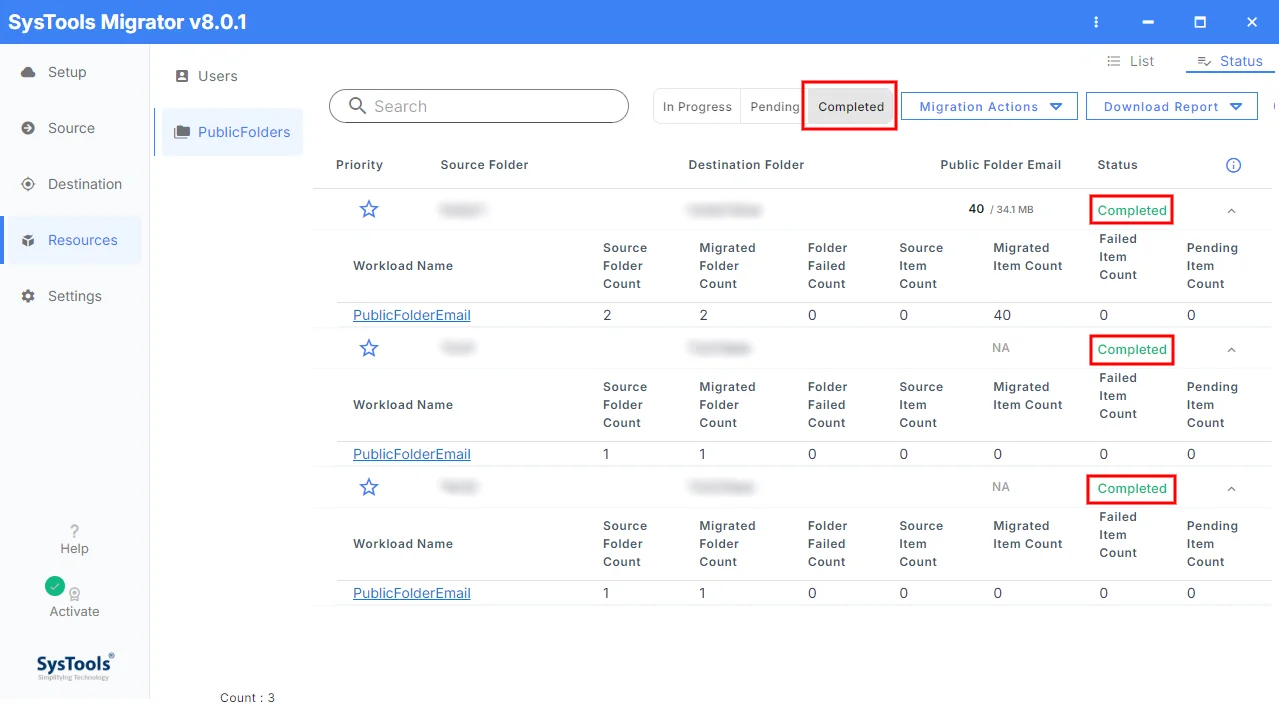Go to the Destination section
Screen dimensions: 1279x720
(x=85, y=184)
